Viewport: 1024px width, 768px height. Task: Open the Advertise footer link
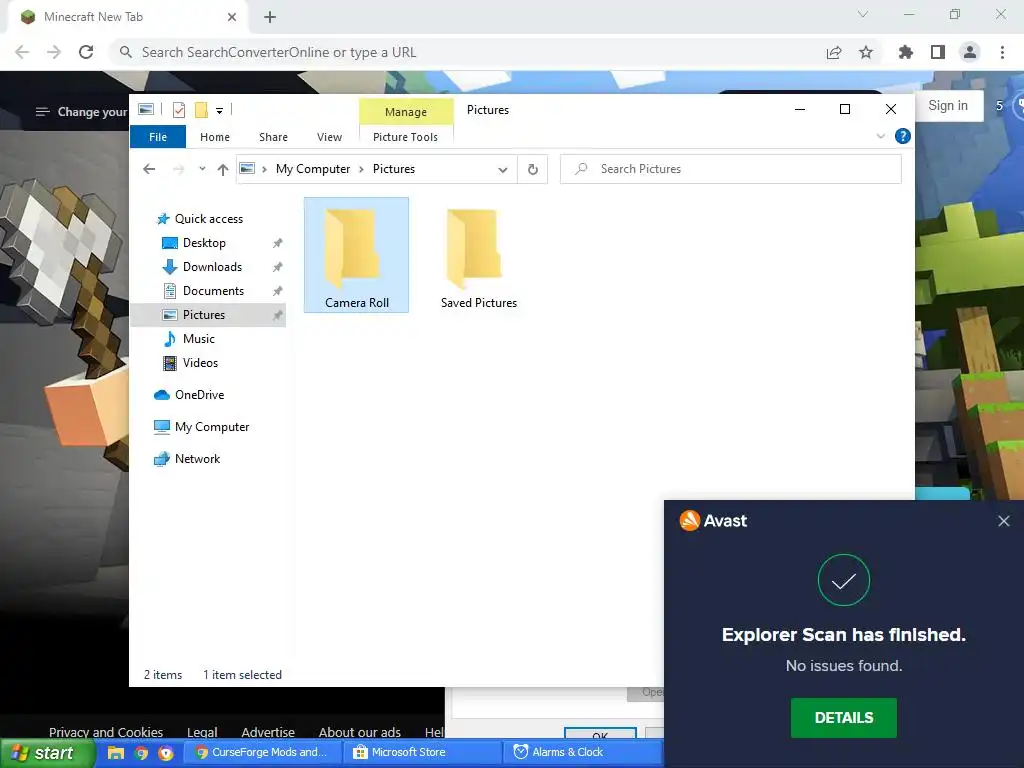click(x=268, y=732)
